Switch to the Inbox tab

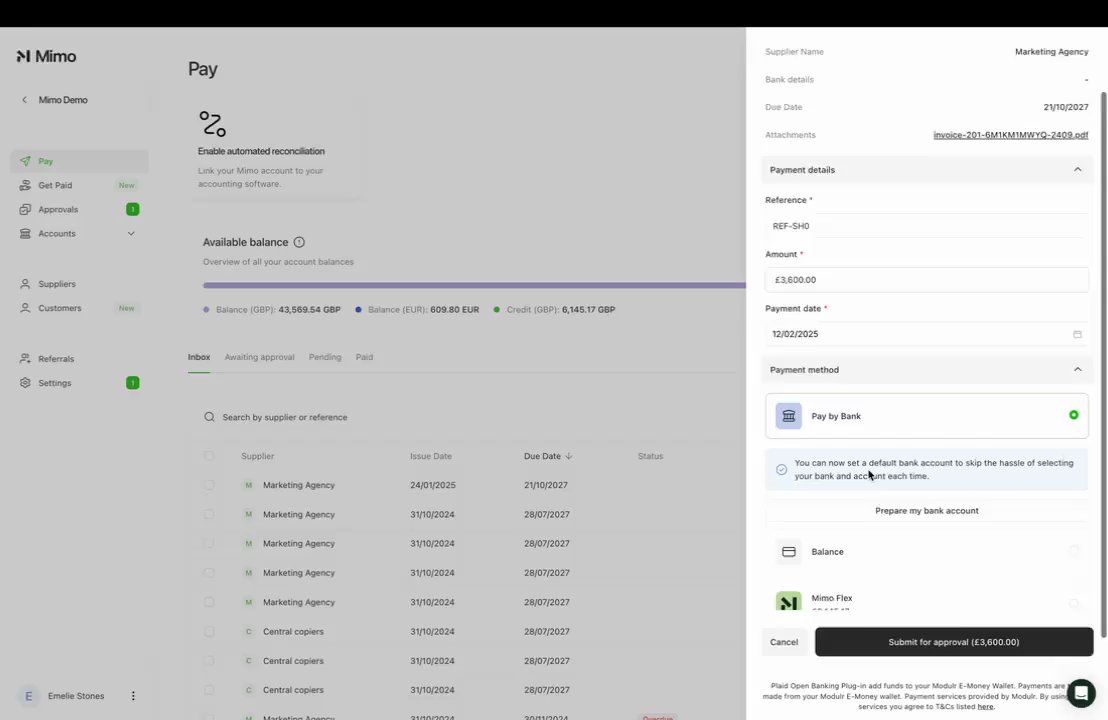tap(199, 357)
